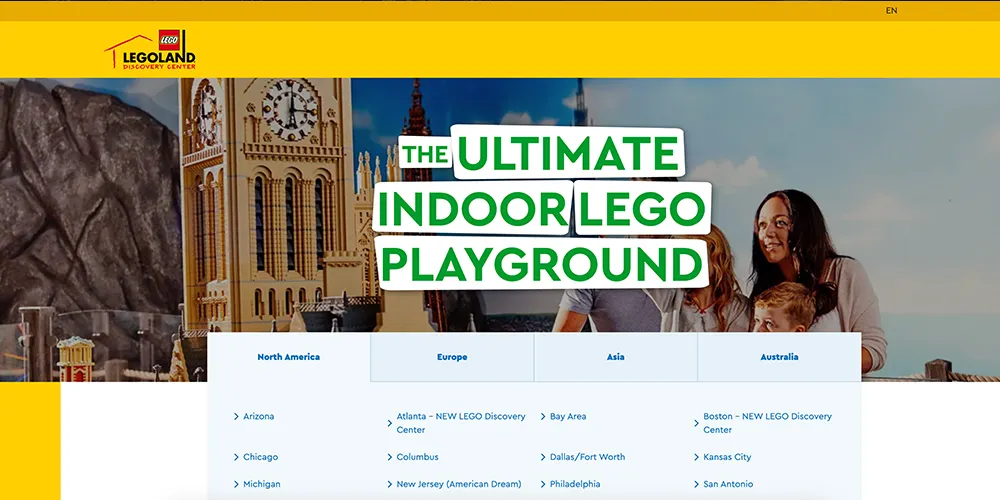1000x500 pixels.
Task: Select New Jersey (American Dream) location
Action: tap(458, 484)
